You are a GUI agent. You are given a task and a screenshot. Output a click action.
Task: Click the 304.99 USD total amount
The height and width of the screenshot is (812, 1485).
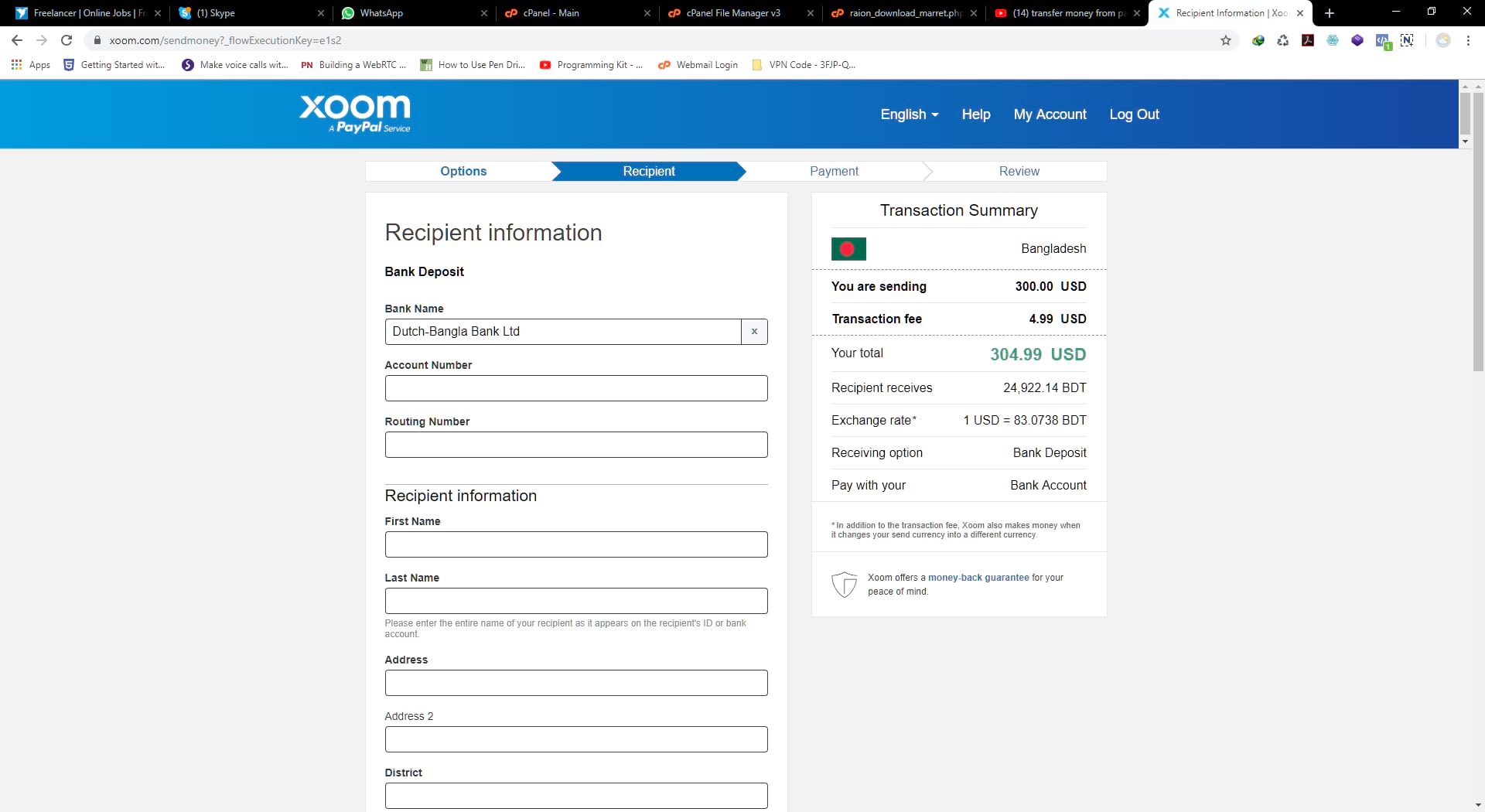tap(1038, 354)
